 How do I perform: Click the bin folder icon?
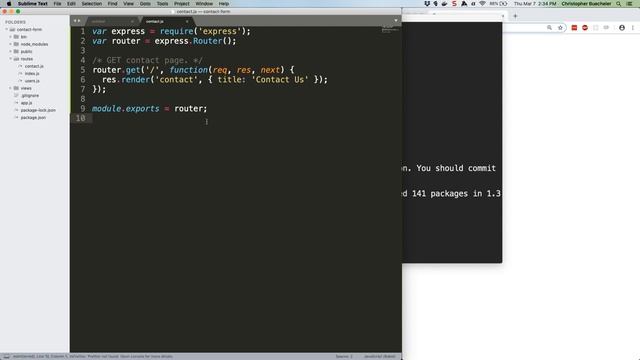[x=16, y=37]
